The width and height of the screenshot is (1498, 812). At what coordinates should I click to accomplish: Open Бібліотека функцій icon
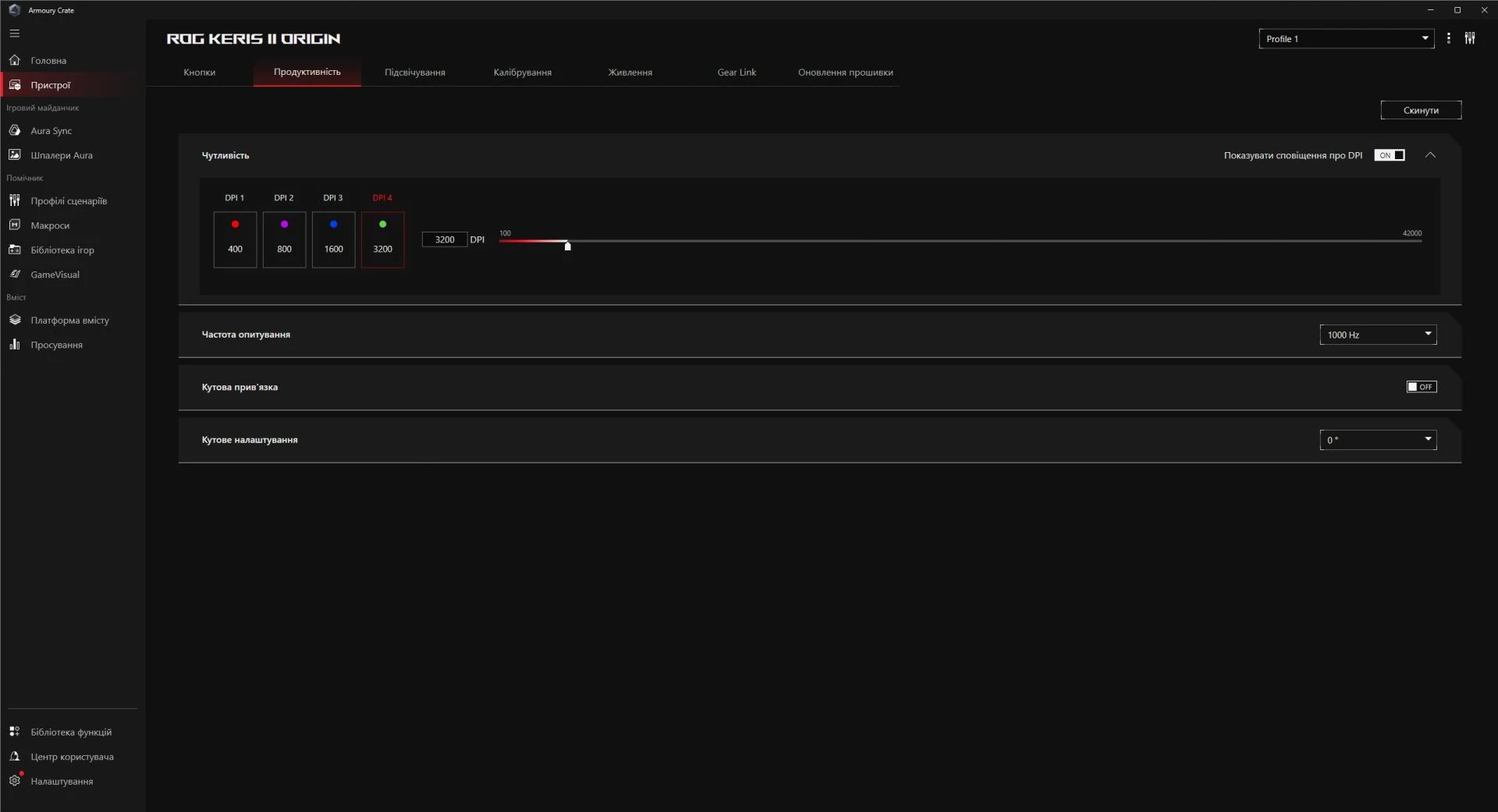tap(15, 732)
